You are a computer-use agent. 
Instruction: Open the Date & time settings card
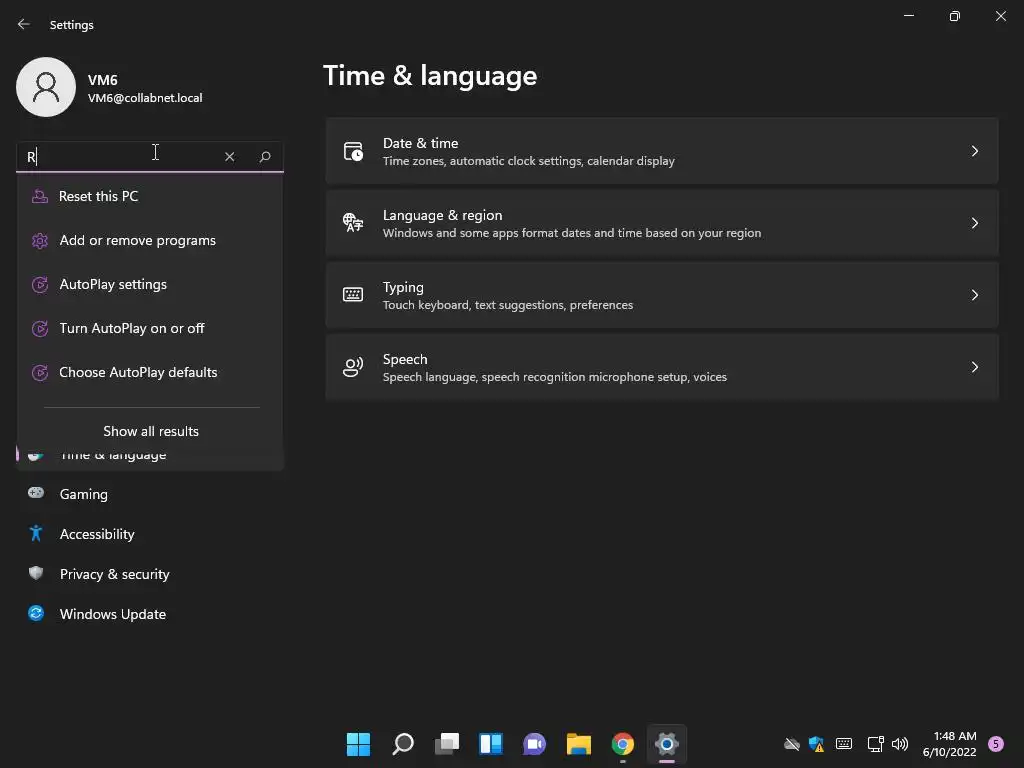point(662,151)
